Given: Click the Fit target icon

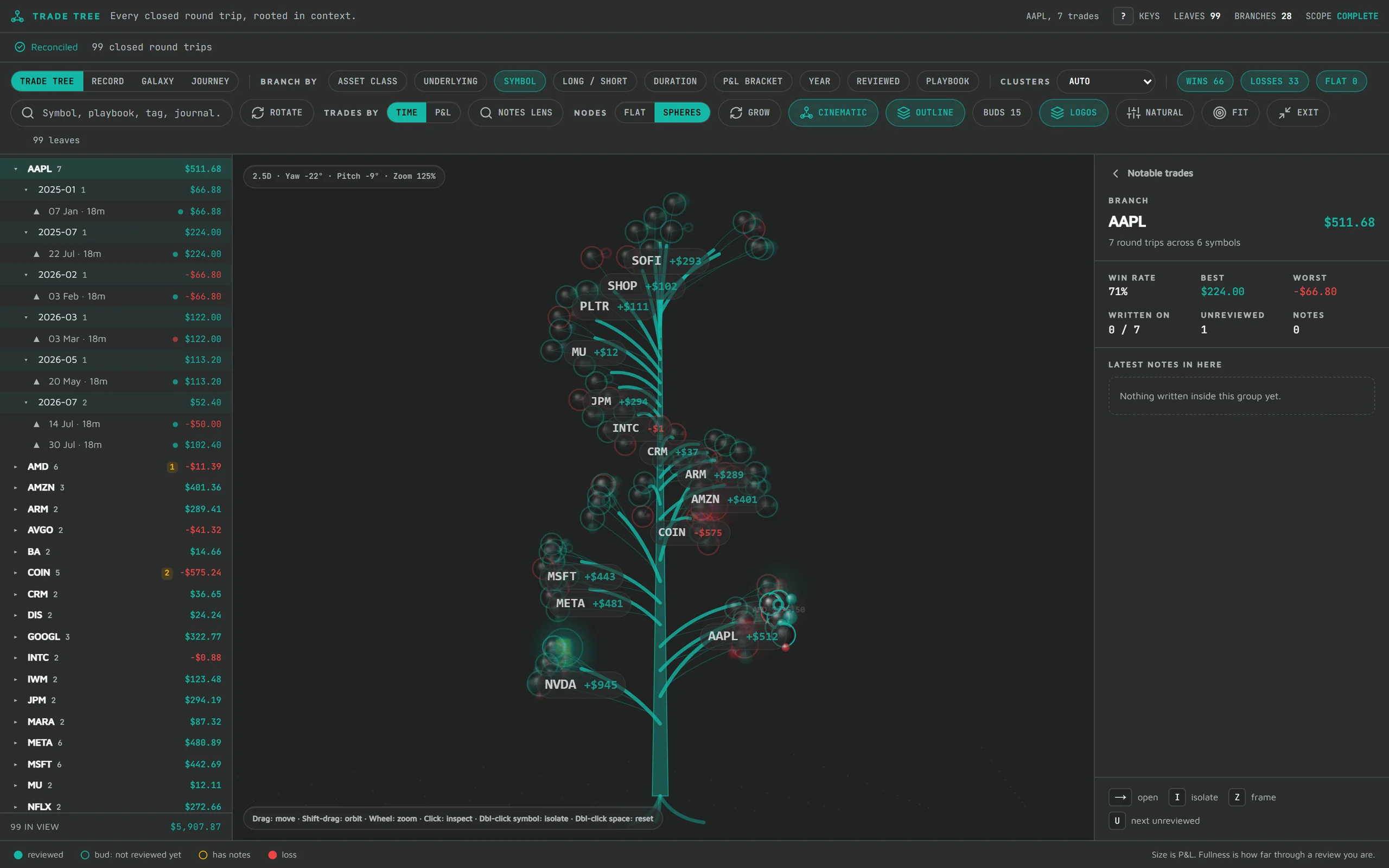Looking at the screenshot, I should pyautogui.click(x=1220, y=112).
